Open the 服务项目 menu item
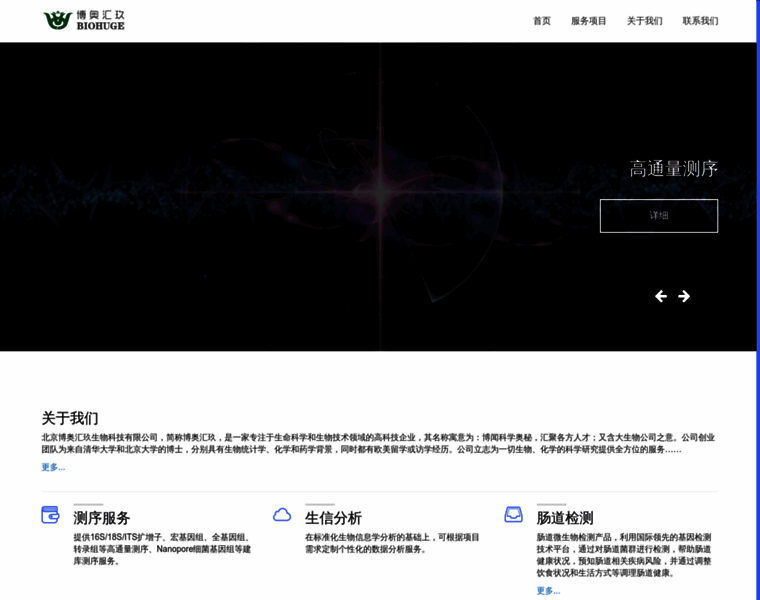 588,21
